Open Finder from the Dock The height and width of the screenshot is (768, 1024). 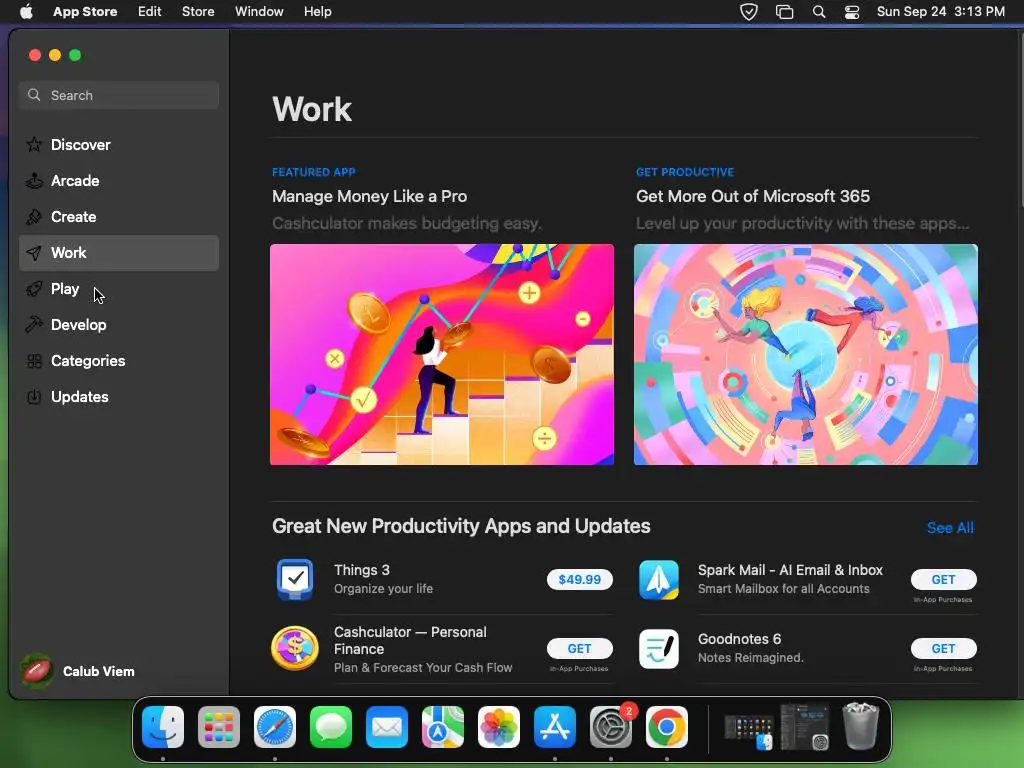click(x=163, y=726)
